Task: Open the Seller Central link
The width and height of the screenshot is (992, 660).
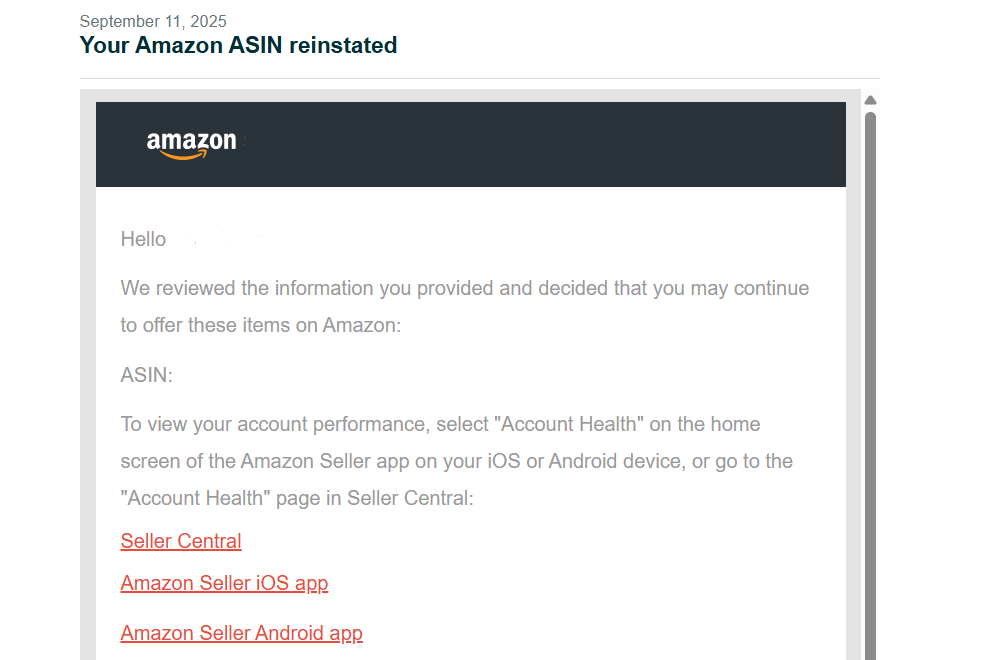Action: coord(181,541)
